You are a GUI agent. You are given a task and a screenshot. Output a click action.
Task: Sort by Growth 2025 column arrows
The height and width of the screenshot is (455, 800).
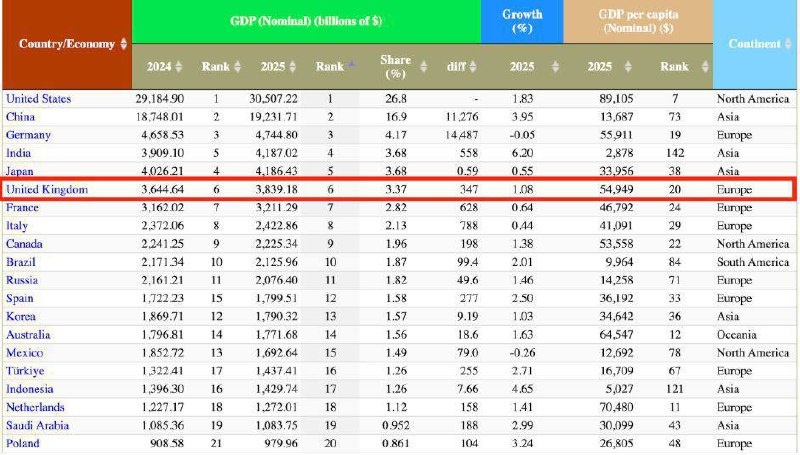pos(555,67)
